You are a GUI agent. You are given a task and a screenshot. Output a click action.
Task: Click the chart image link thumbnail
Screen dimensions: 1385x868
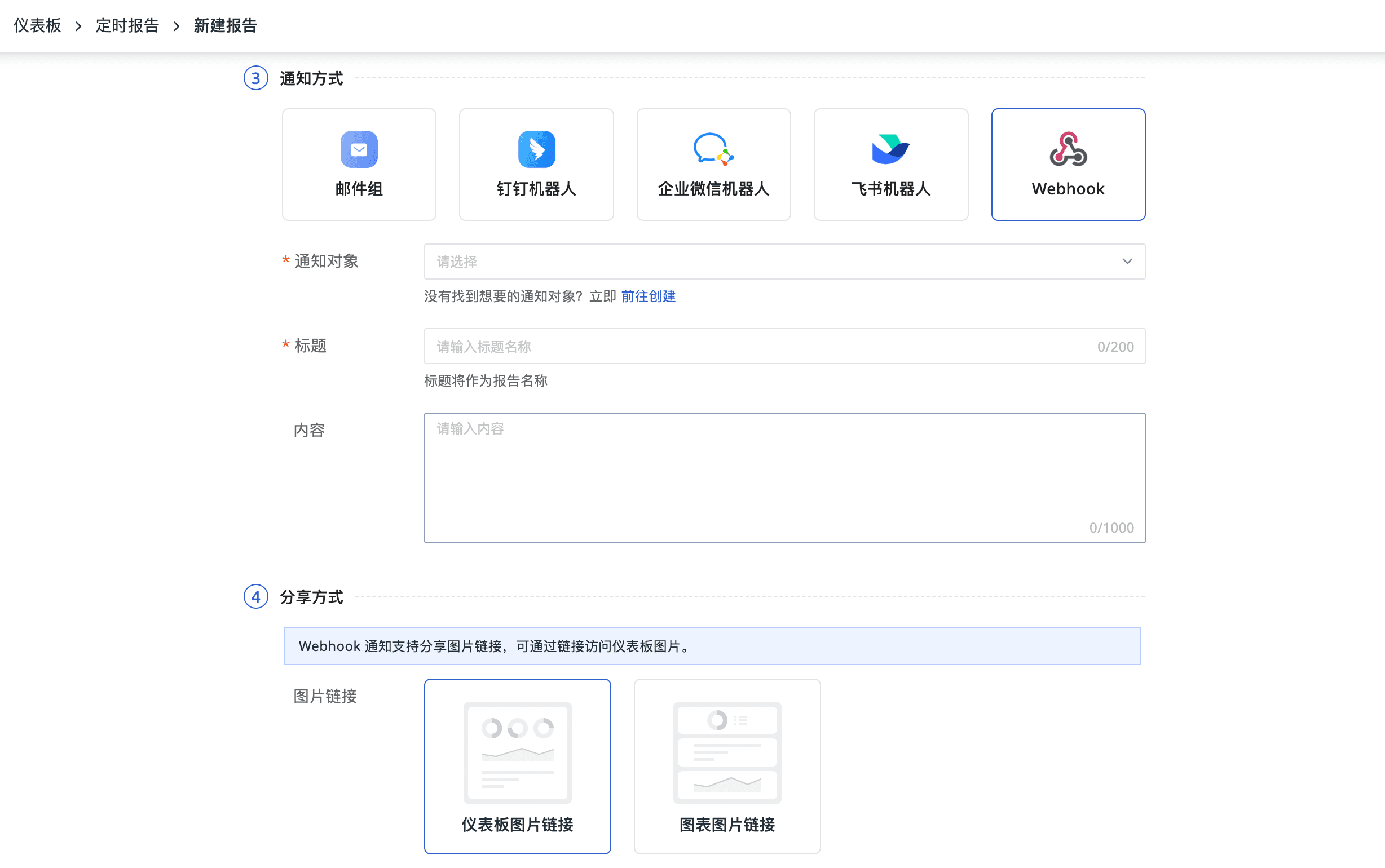coord(727,752)
